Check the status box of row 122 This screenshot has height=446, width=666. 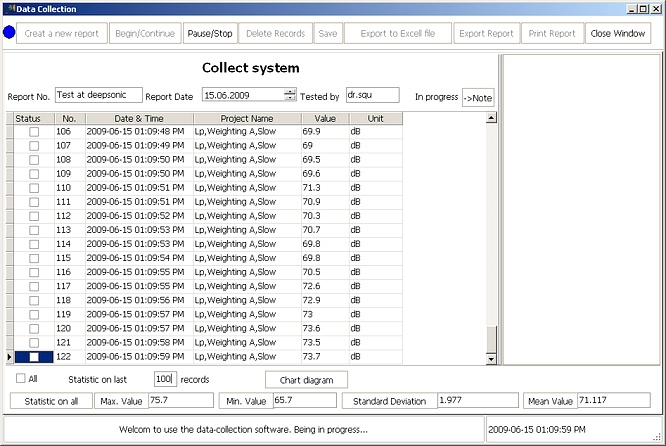pos(34,357)
